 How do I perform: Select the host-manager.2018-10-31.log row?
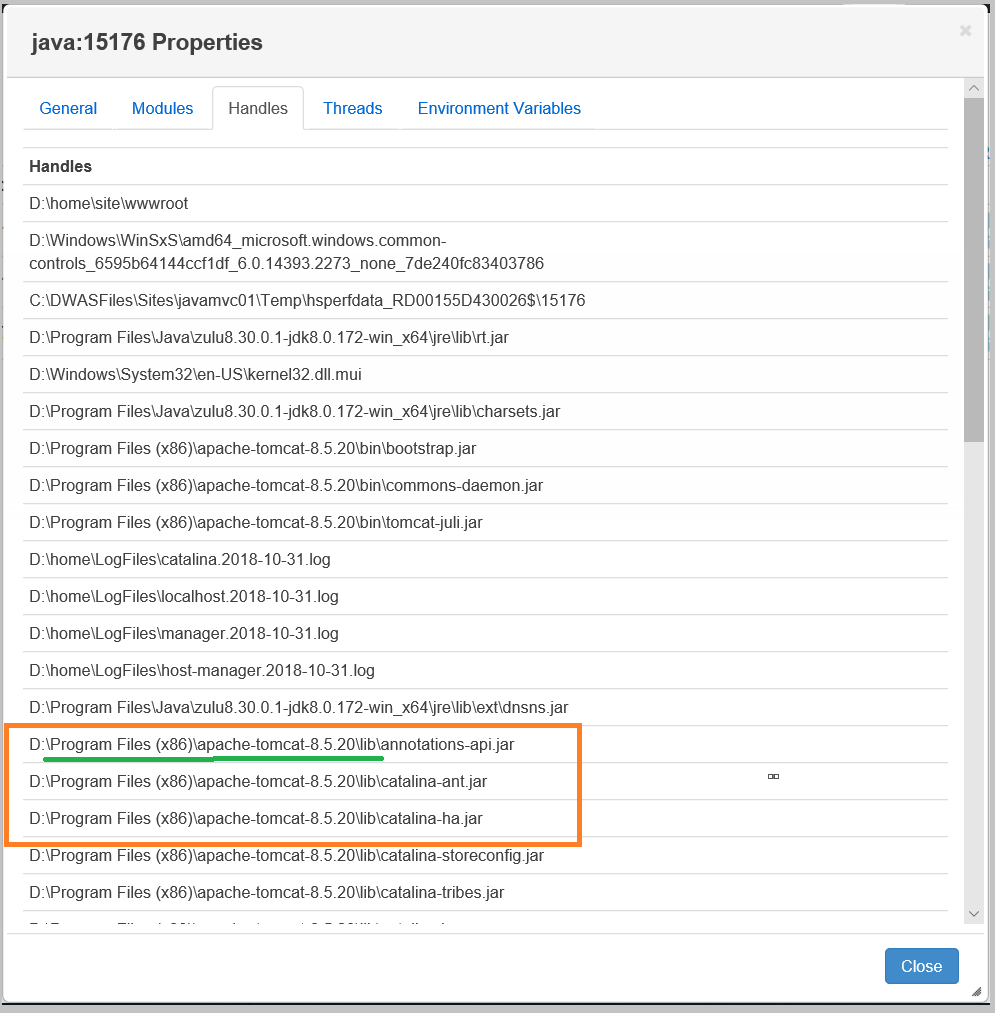pyautogui.click(x=202, y=670)
